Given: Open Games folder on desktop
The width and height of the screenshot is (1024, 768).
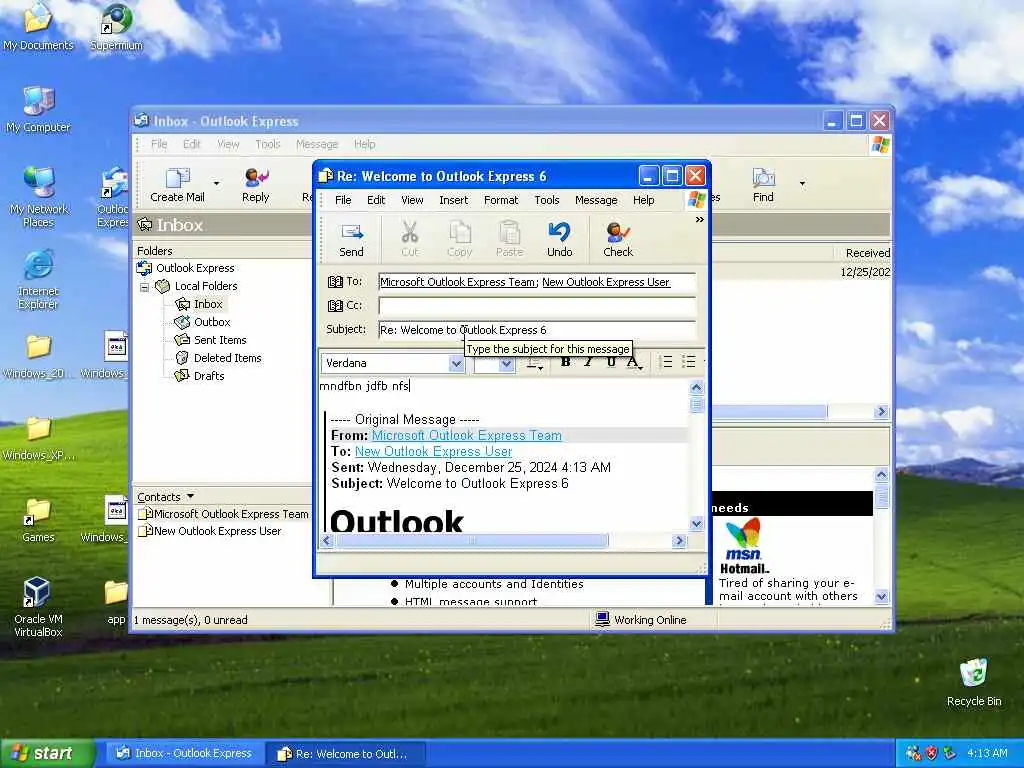Looking at the screenshot, I should [38, 520].
